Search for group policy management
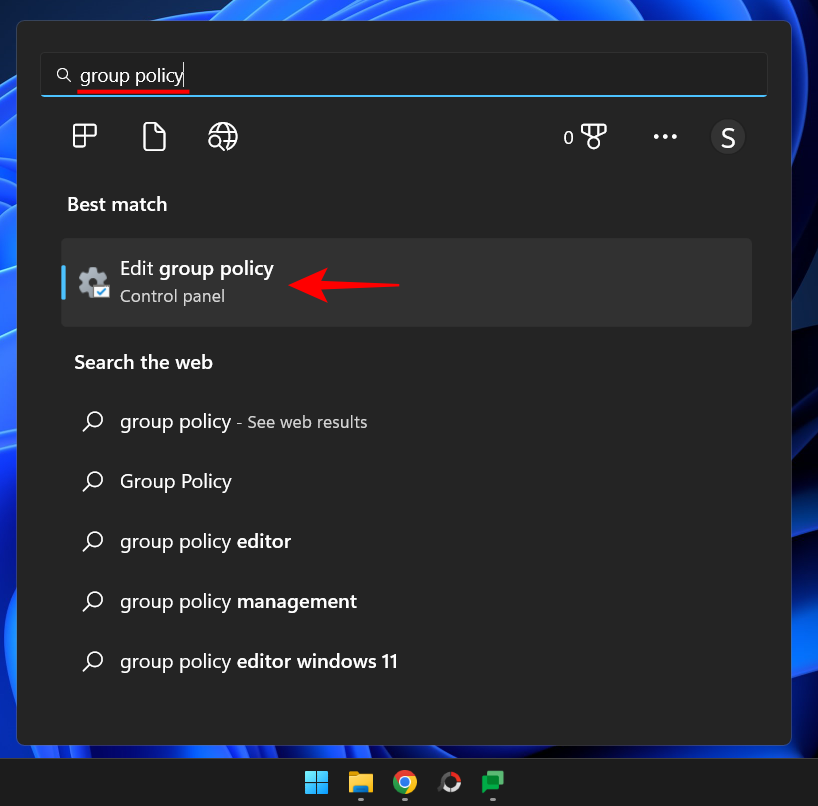 tap(238, 601)
